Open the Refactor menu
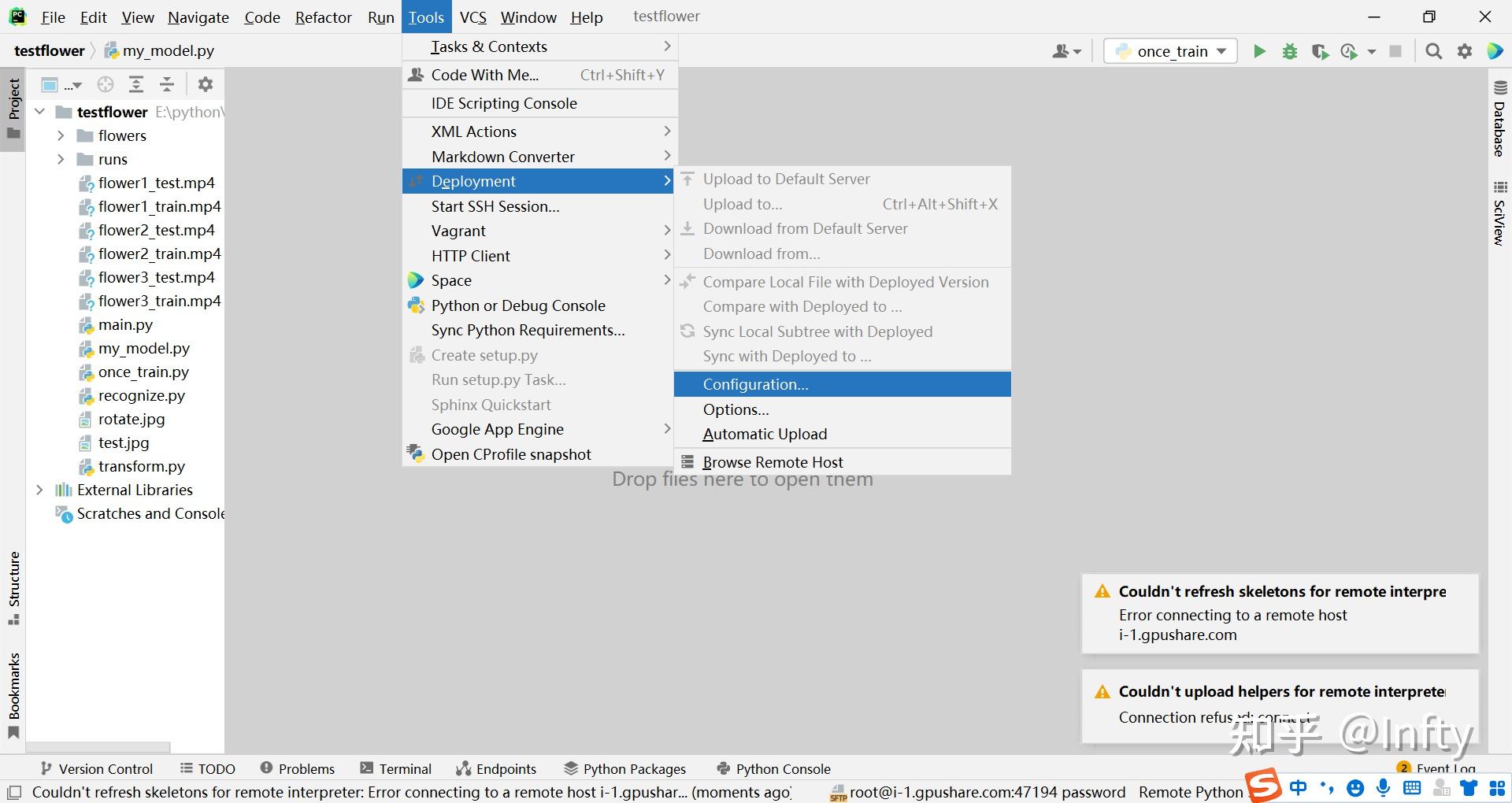Image resolution: width=1512 pixels, height=803 pixels. [x=323, y=17]
